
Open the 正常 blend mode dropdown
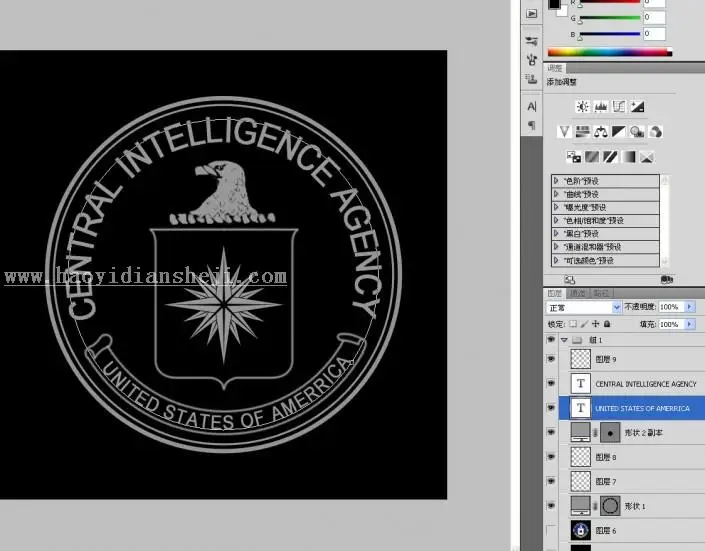(584, 308)
